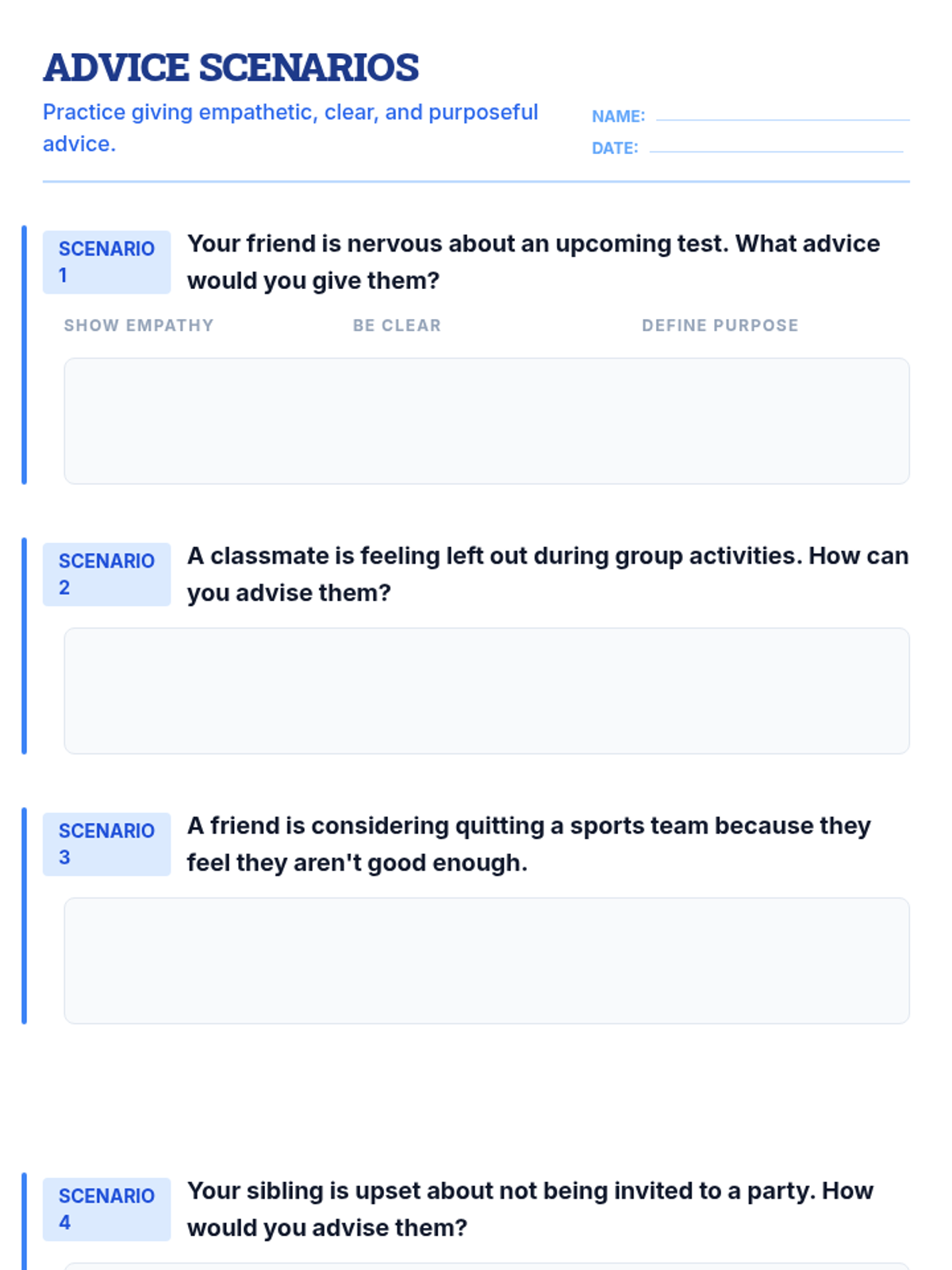The height and width of the screenshot is (1270, 952).
Task: Click the "ADVICE SCENARIOS" title heading
Action: pos(231,67)
